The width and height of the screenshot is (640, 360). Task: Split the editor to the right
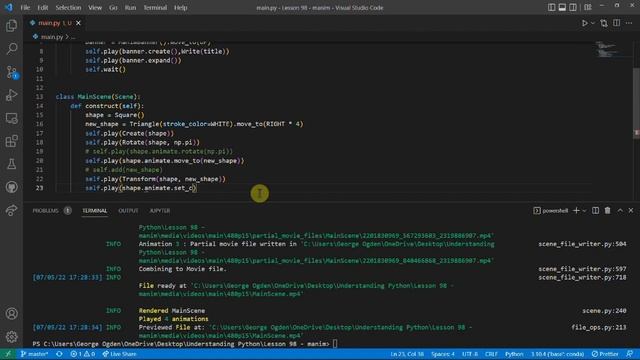tap(616, 23)
